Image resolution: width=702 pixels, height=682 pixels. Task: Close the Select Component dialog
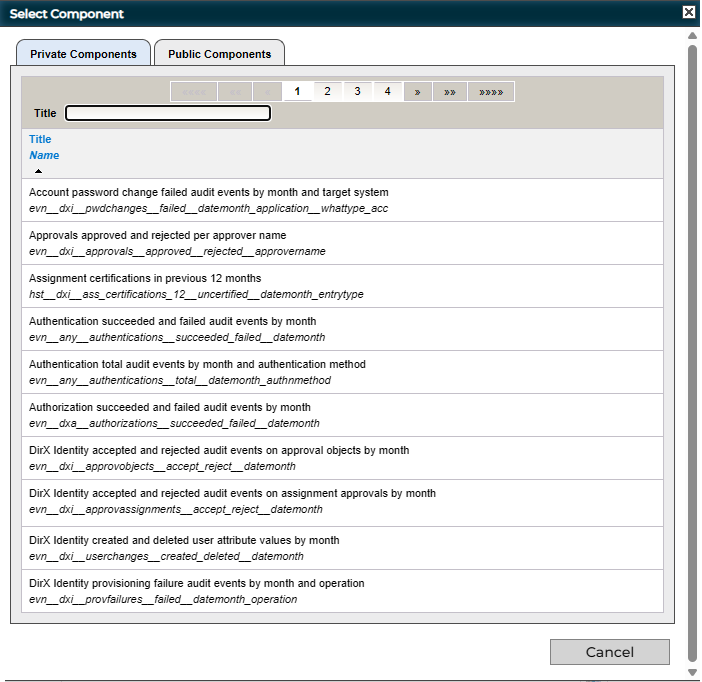(x=688, y=13)
